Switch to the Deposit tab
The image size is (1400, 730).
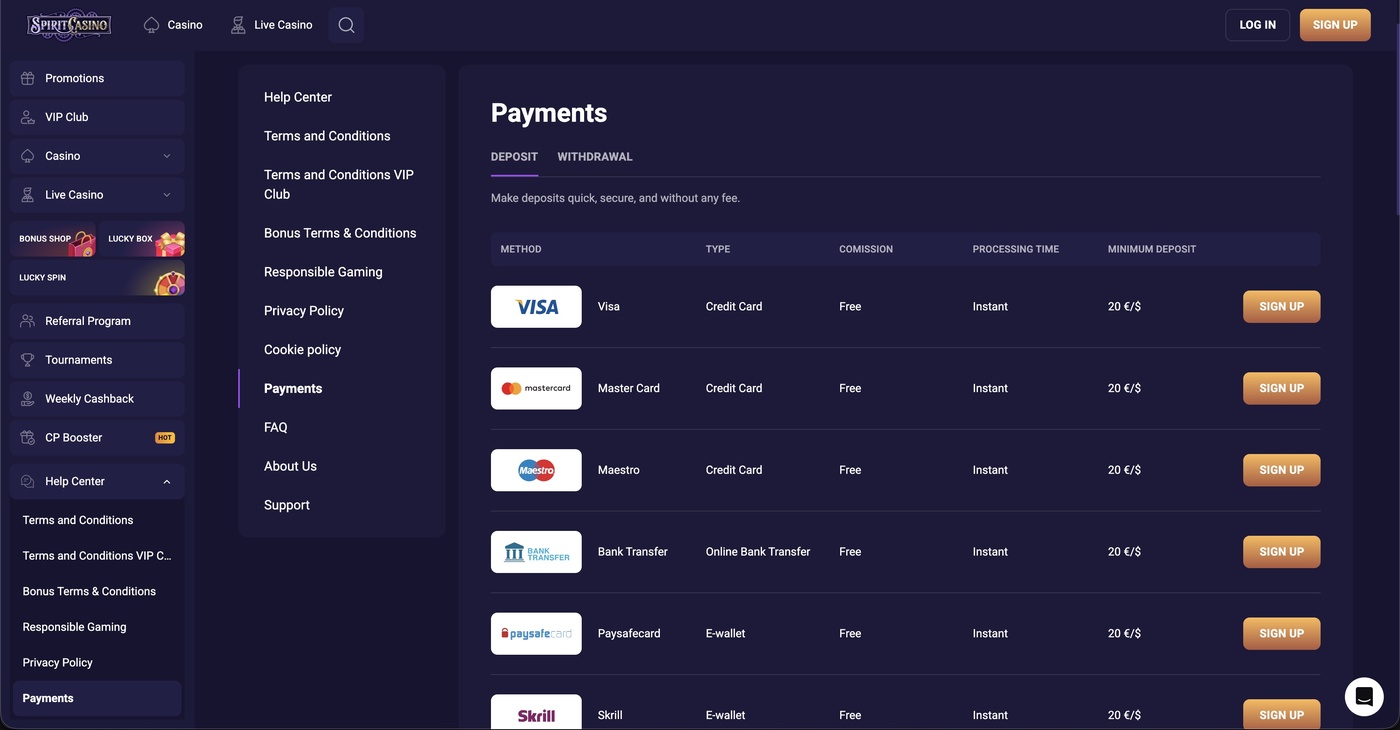(514, 157)
